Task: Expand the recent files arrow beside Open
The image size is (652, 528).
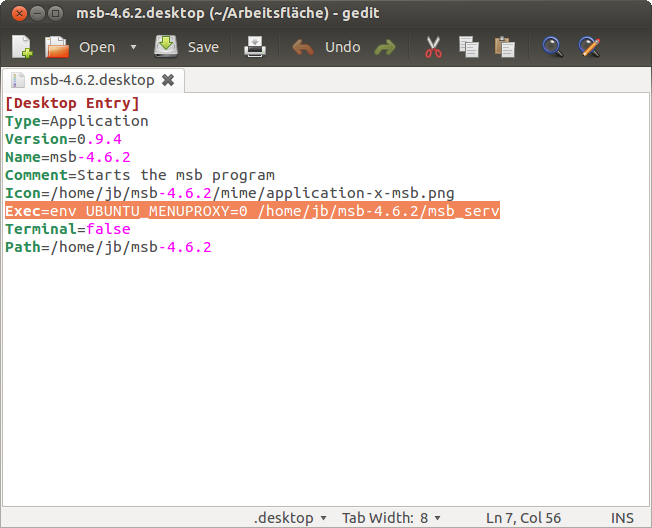Action: coord(133,47)
